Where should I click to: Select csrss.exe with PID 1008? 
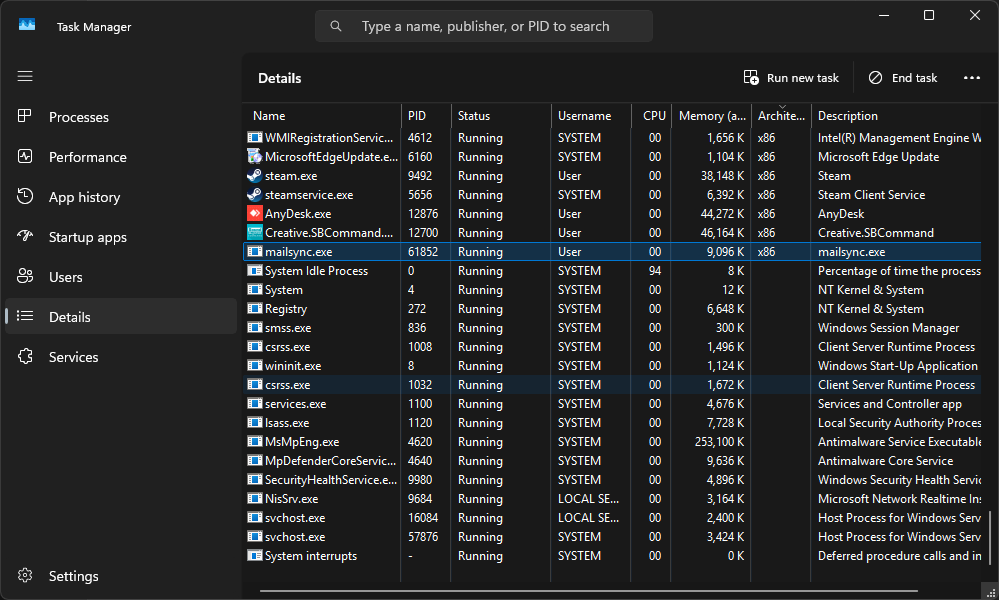tap(287, 346)
